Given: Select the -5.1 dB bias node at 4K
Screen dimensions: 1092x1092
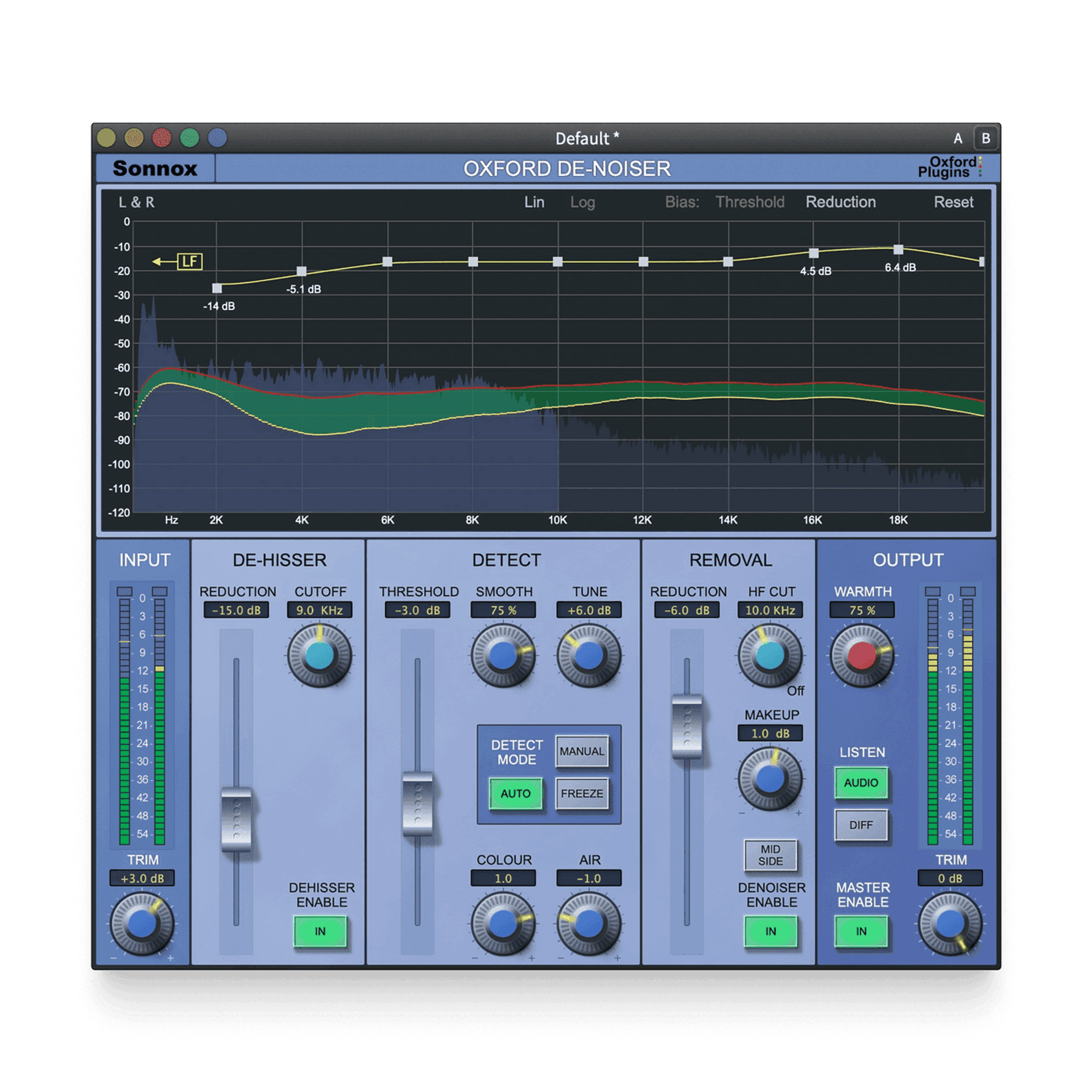Looking at the screenshot, I should [x=302, y=271].
